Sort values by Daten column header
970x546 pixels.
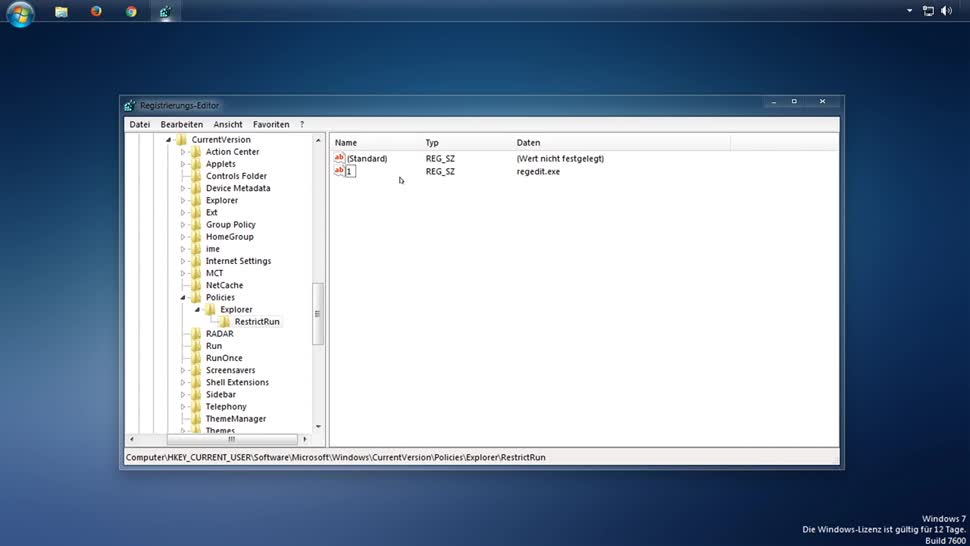[x=620, y=142]
